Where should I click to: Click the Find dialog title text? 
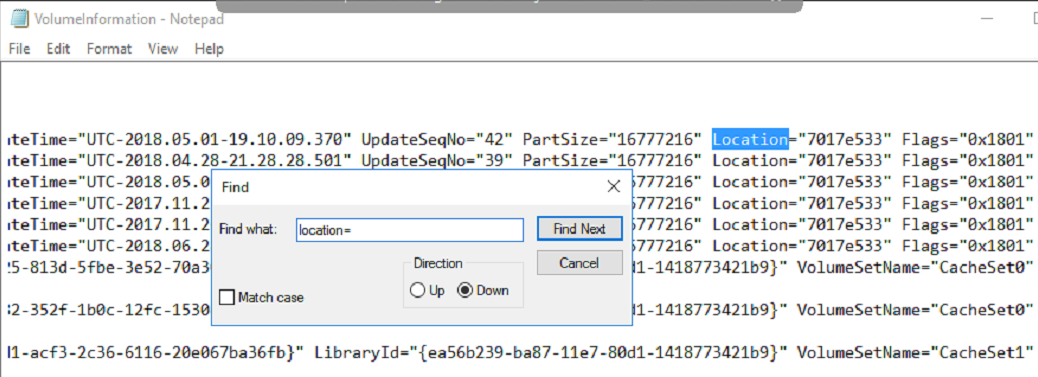tap(235, 188)
